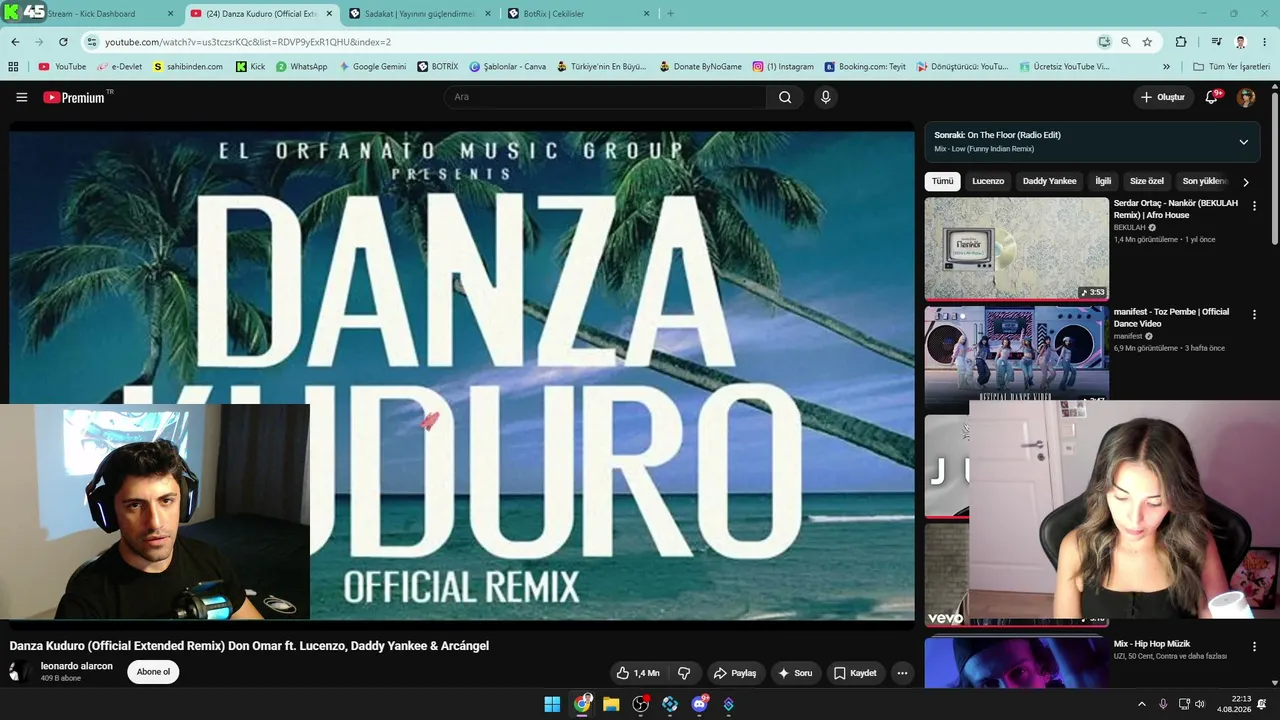Viewport: 1280px width, 720px height.
Task: Open Chrome extensions puzzle icon
Action: coord(1181,42)
